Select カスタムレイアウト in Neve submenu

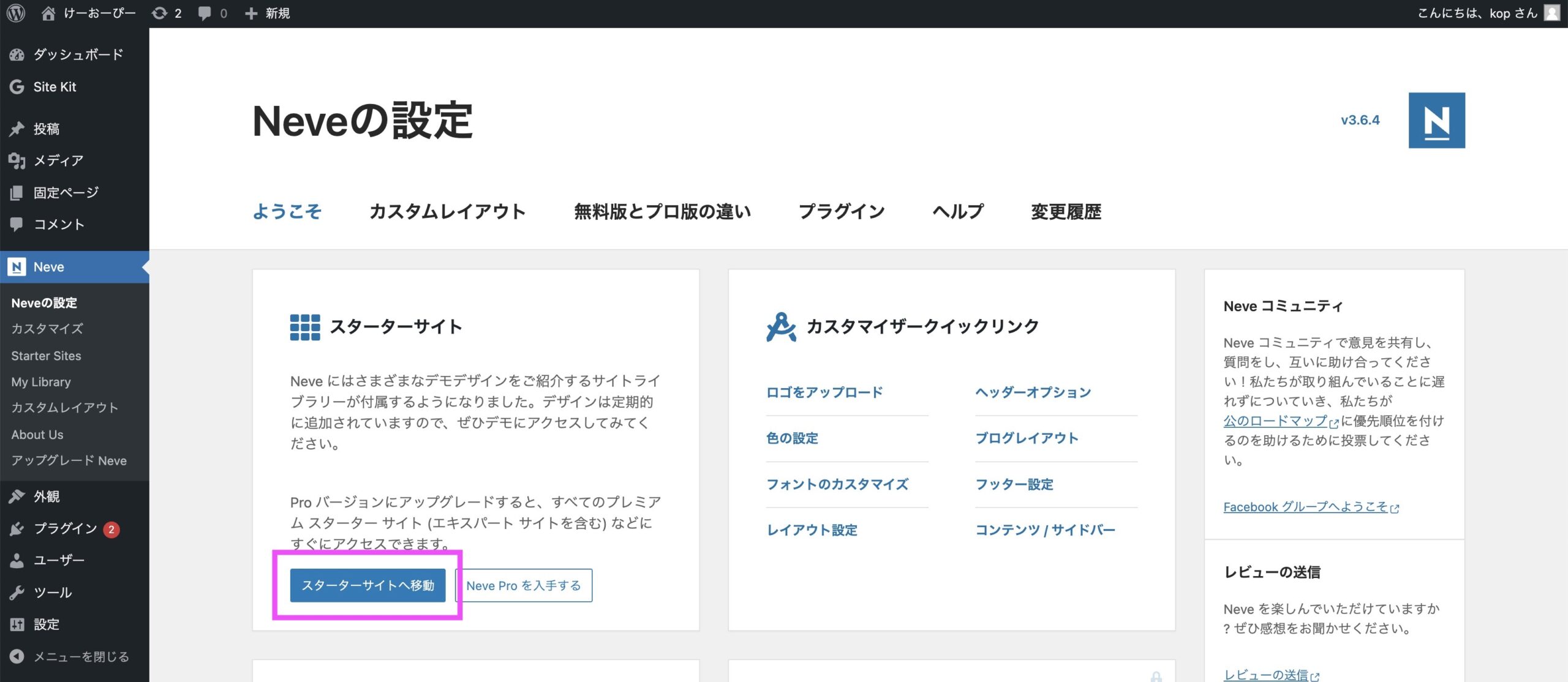coord(64,408)
